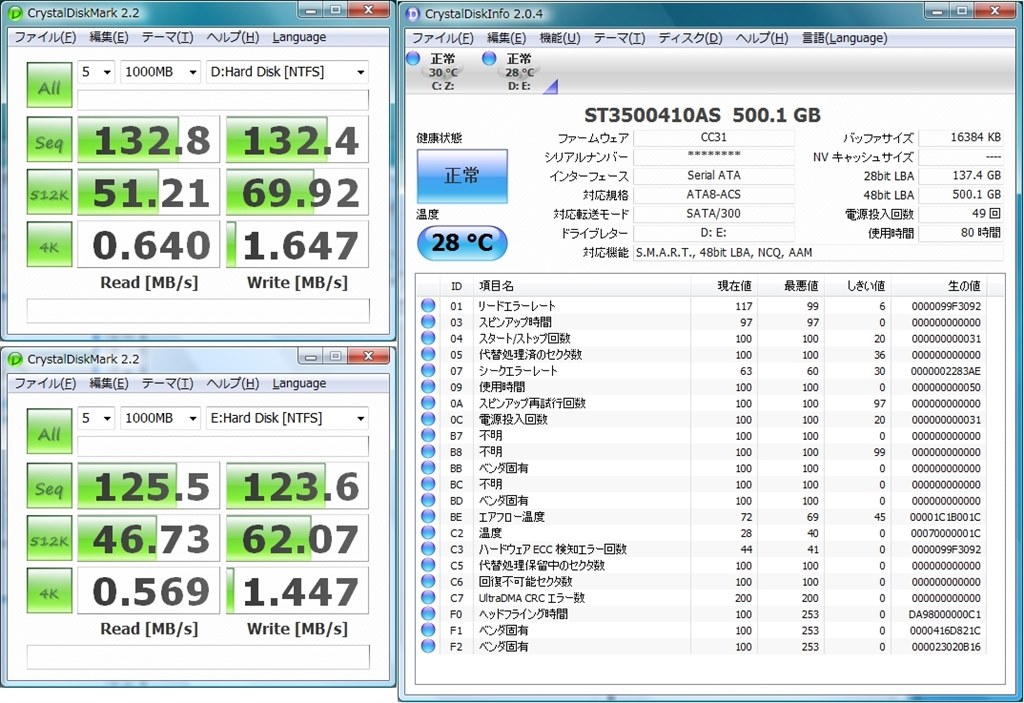1024x703 pixels.
Task: Click the ST3500410AS 500.1 GB model title
Action: [702, 116]
